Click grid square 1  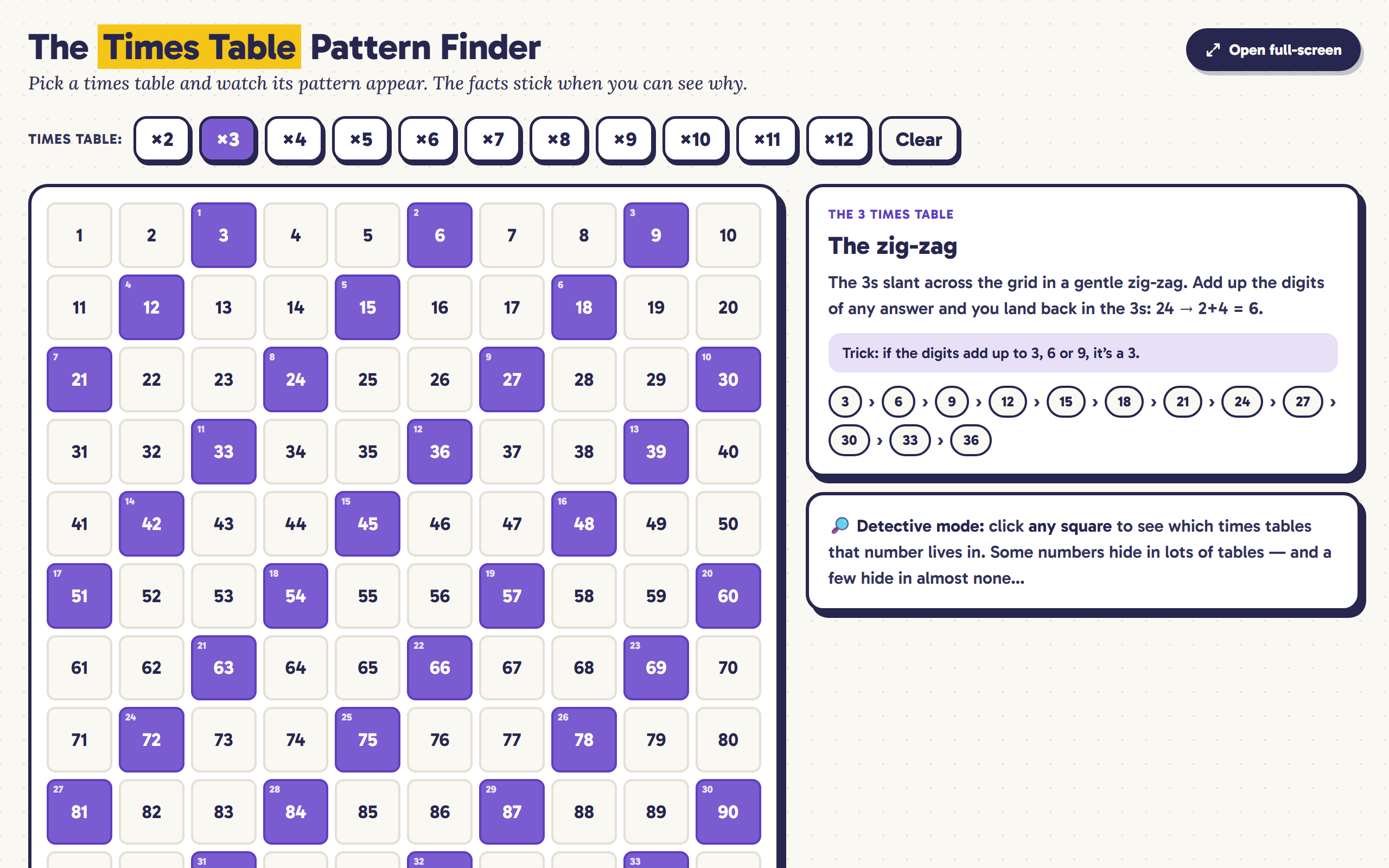[x=79, y=235]
